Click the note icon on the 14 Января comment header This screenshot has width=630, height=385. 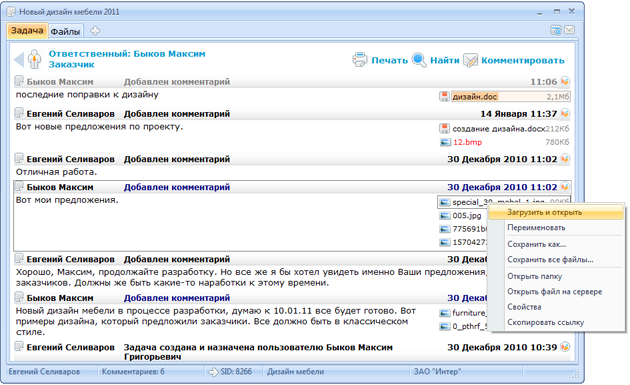[x=19, y=113]
